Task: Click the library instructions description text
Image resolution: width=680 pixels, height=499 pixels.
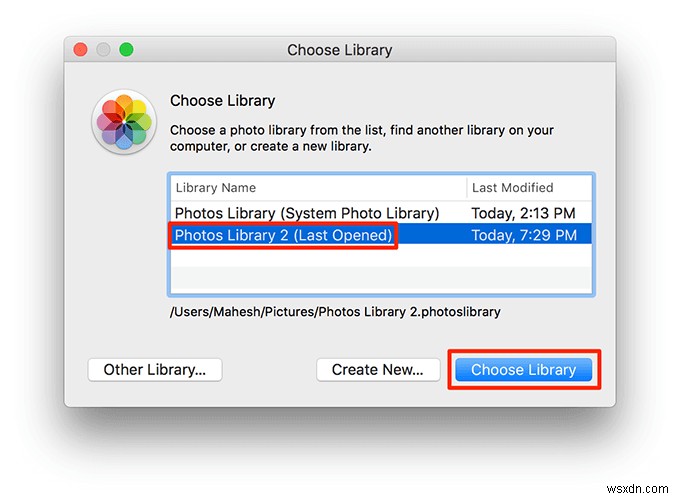Action: (361, 138)
